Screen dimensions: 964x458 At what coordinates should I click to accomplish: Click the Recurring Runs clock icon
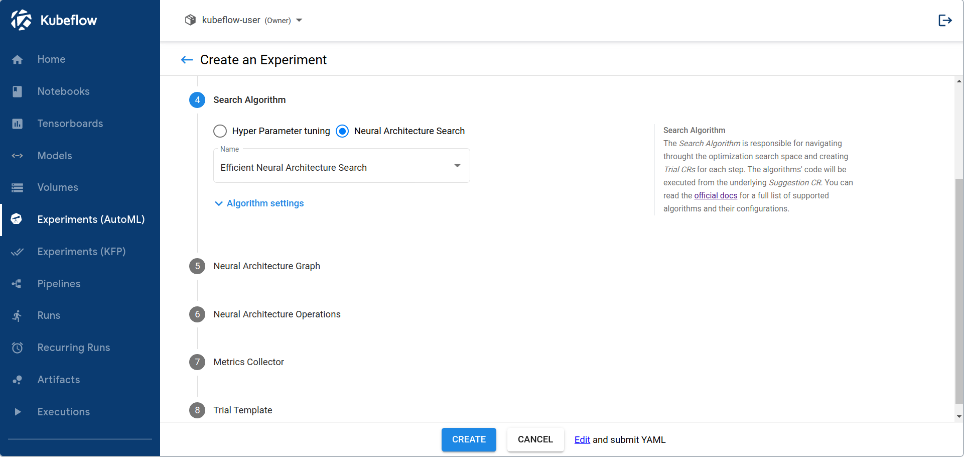coord(17,348)
